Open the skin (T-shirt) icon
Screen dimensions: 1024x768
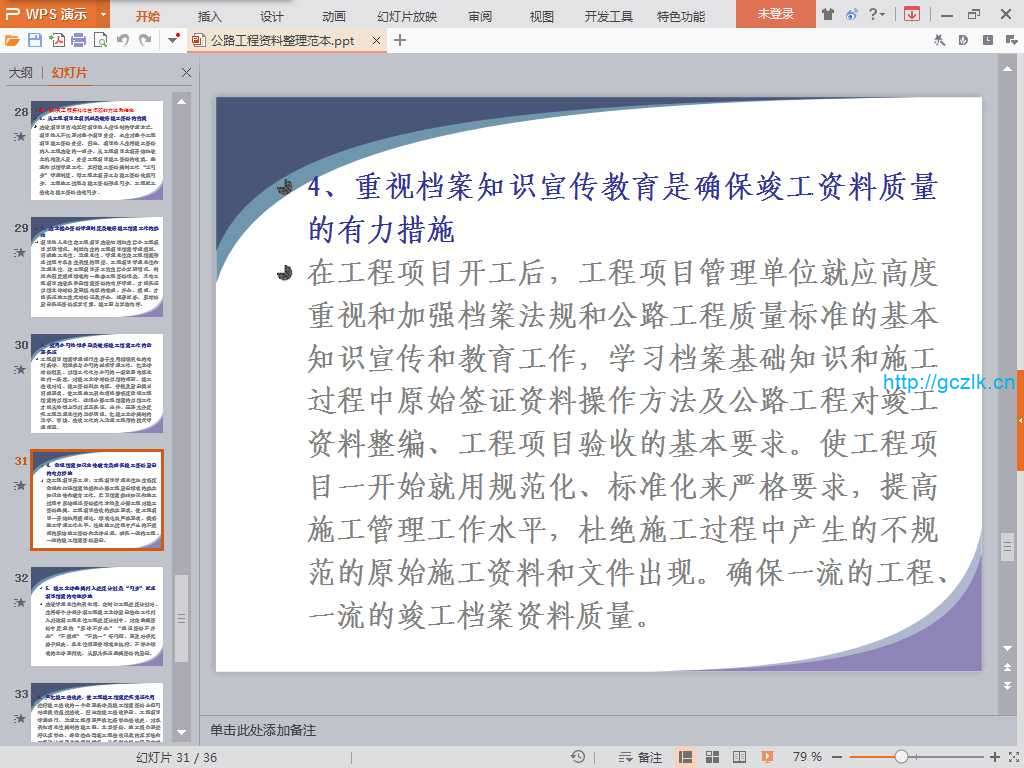[828, 14]
